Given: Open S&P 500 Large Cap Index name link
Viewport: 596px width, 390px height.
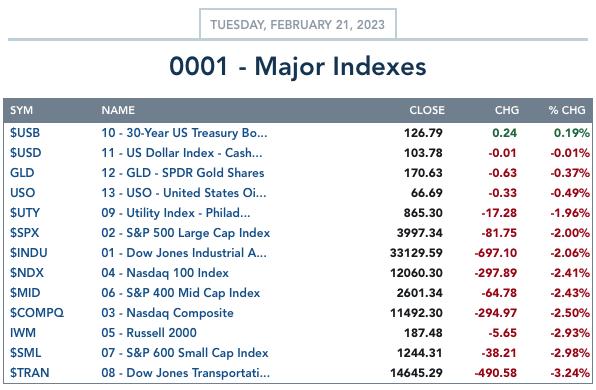Looking at the screenshot, I should point(185,233).
